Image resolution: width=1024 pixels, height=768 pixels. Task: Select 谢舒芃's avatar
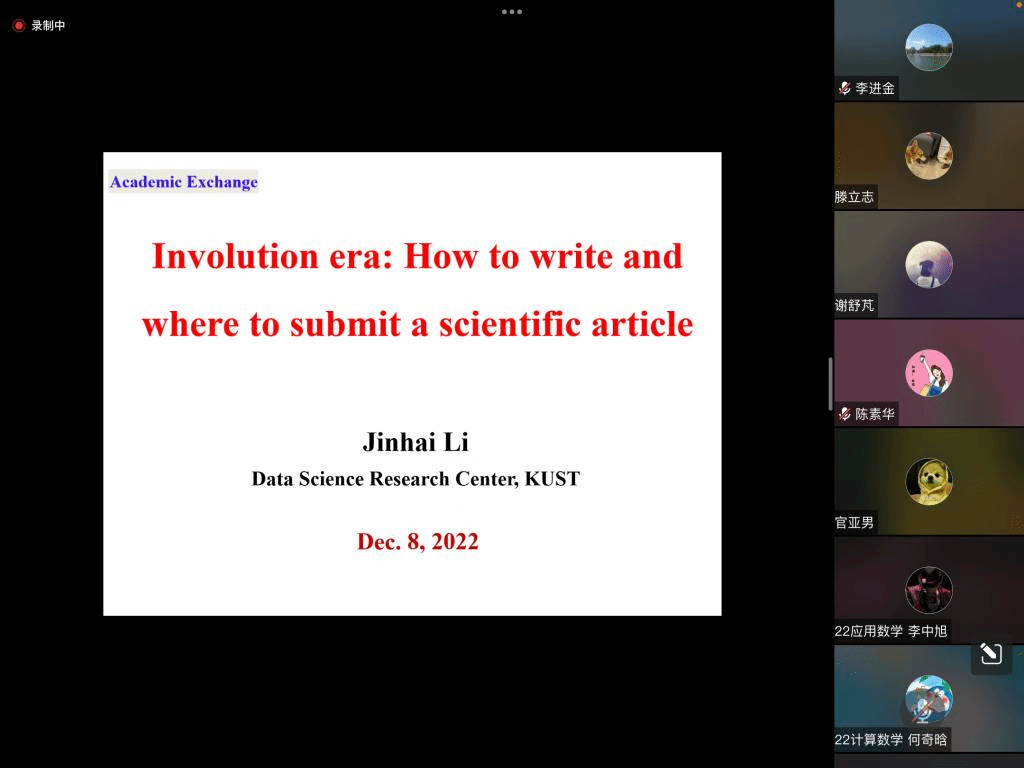pos(928,265)
